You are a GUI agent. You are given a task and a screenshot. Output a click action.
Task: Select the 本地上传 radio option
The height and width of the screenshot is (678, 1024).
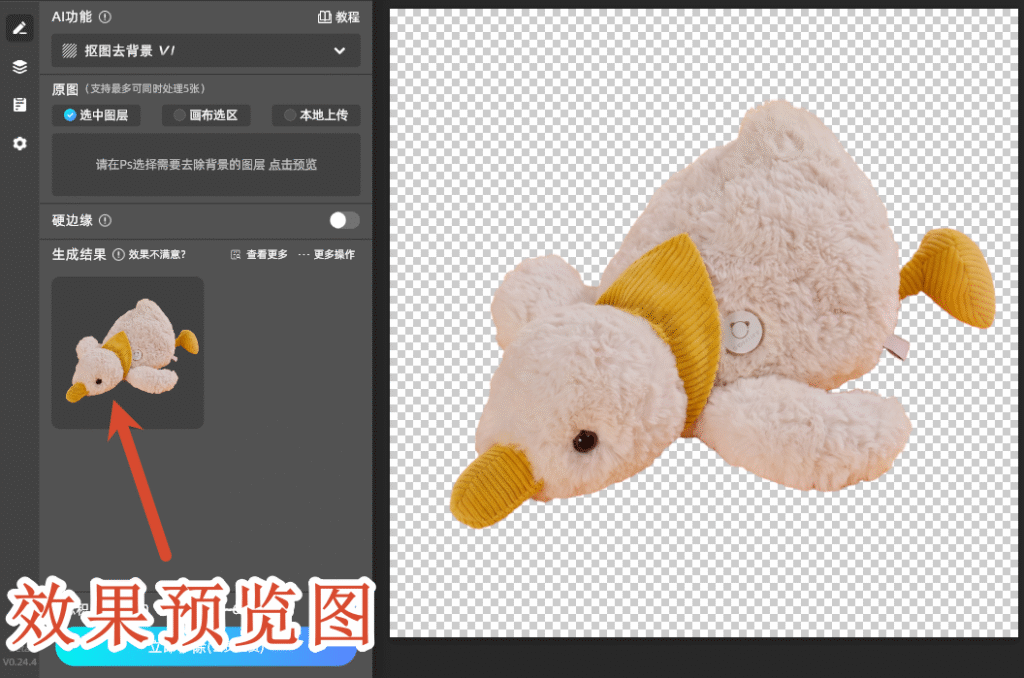click(316, 116)
